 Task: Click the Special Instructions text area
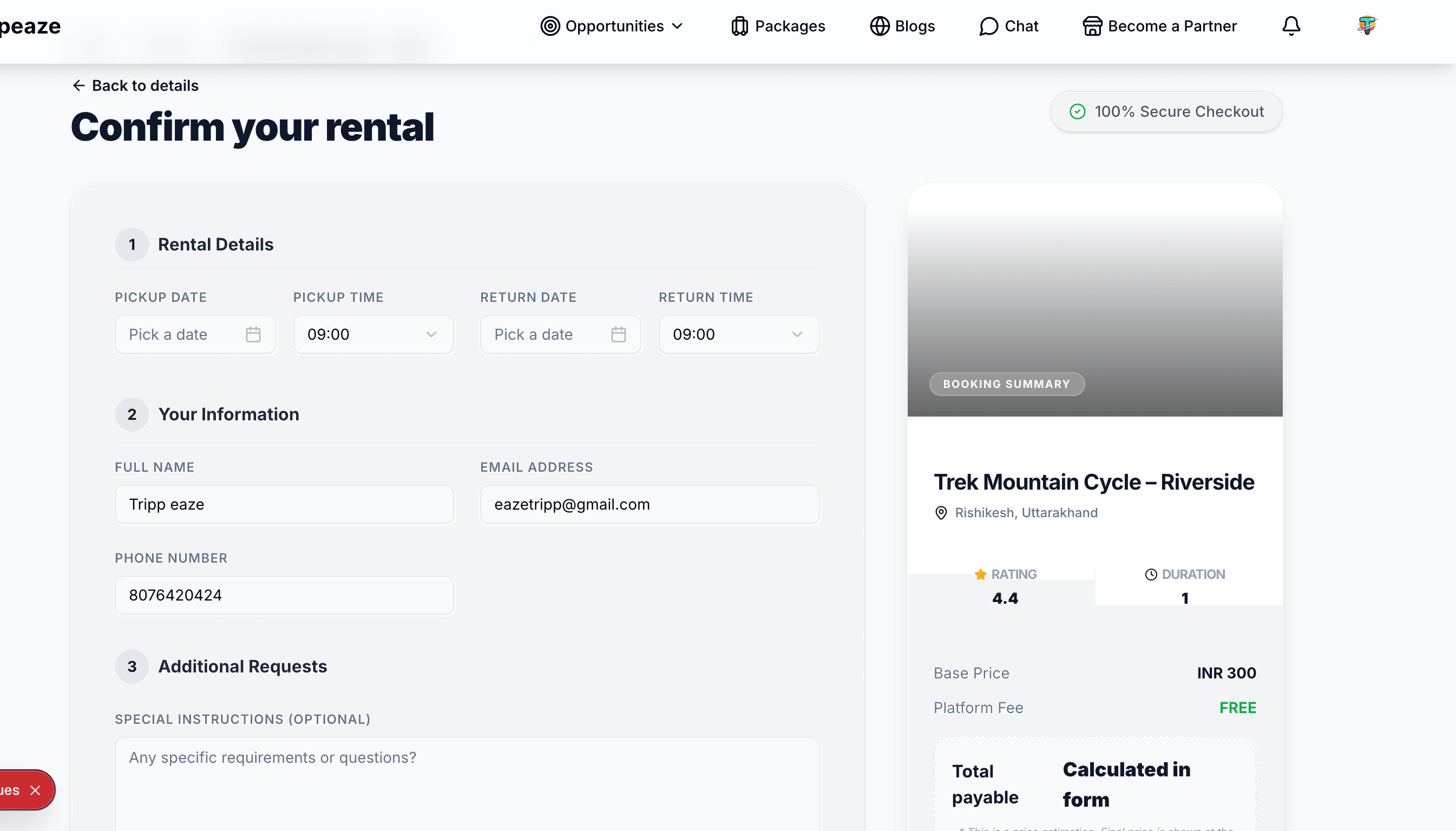467,784
